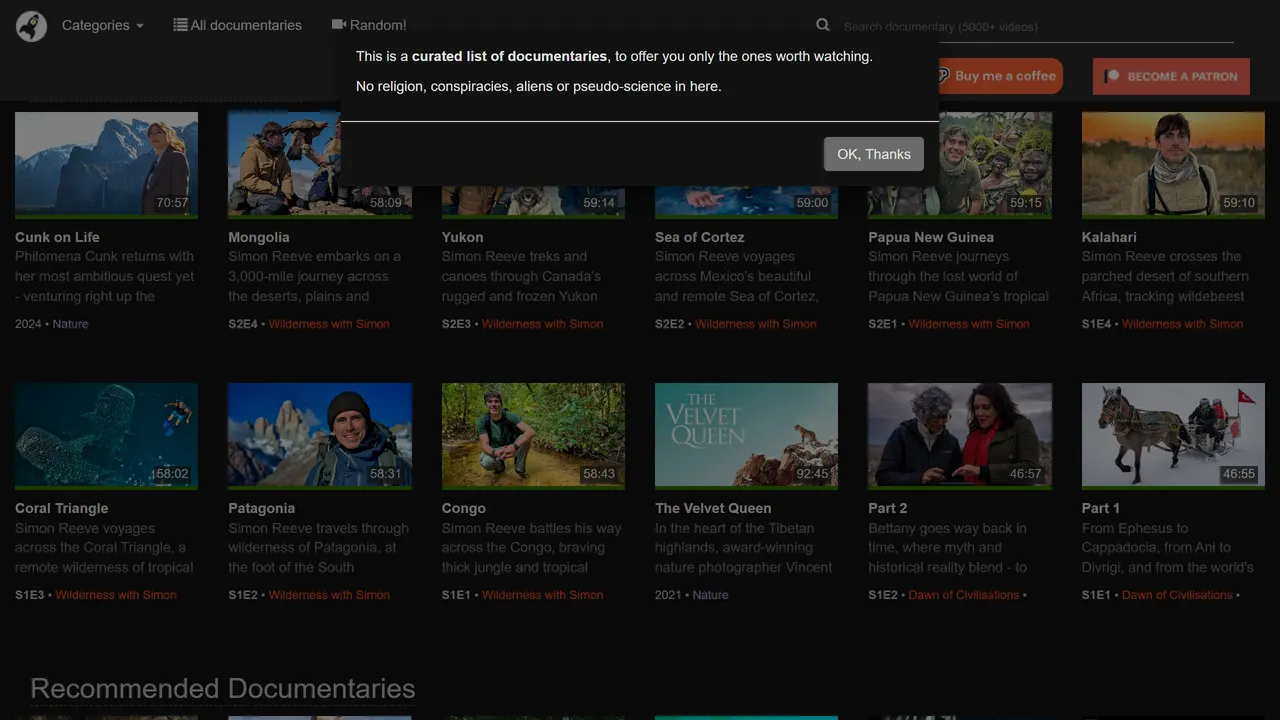Focus the Search documentary input field
This screenshot has height=720, width=1280.
point(1038,27)
